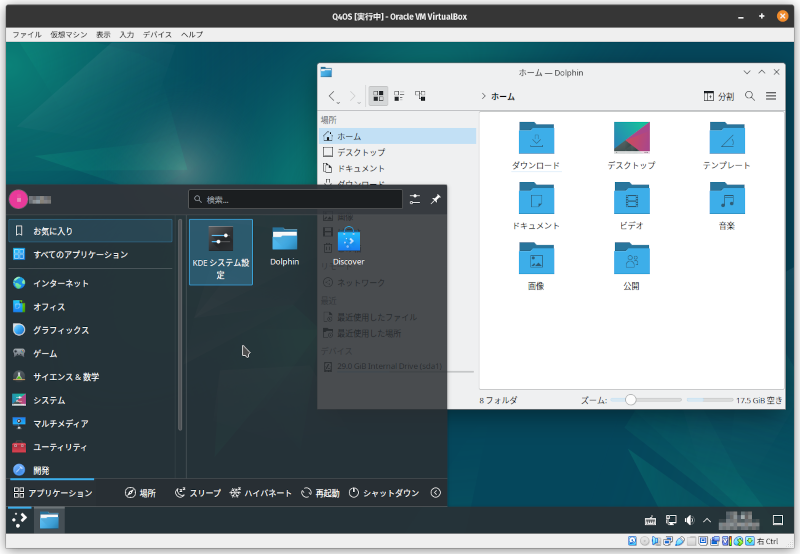Switch Dolphin to details tree view

click(x=420, y=96)
